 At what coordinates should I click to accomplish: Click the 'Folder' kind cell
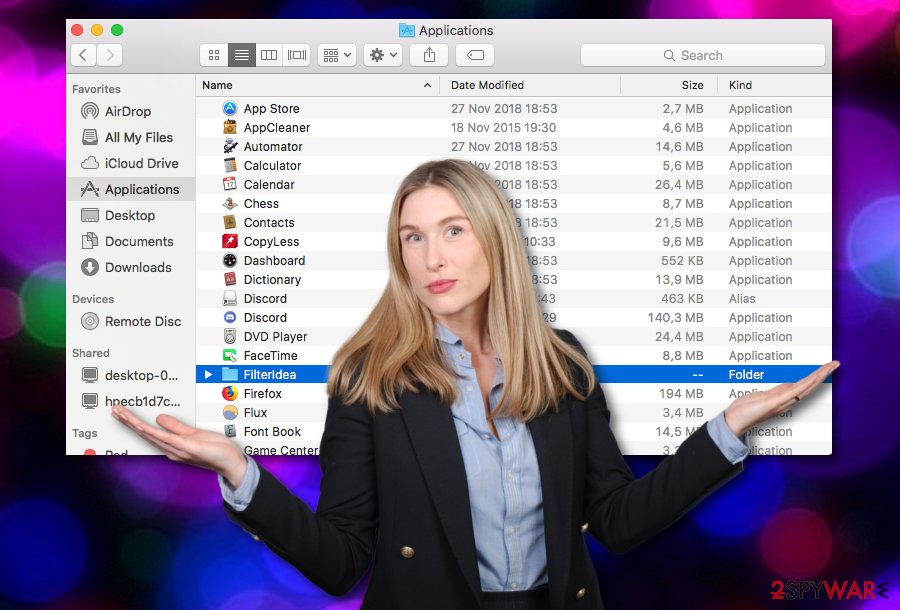(746, 375)
